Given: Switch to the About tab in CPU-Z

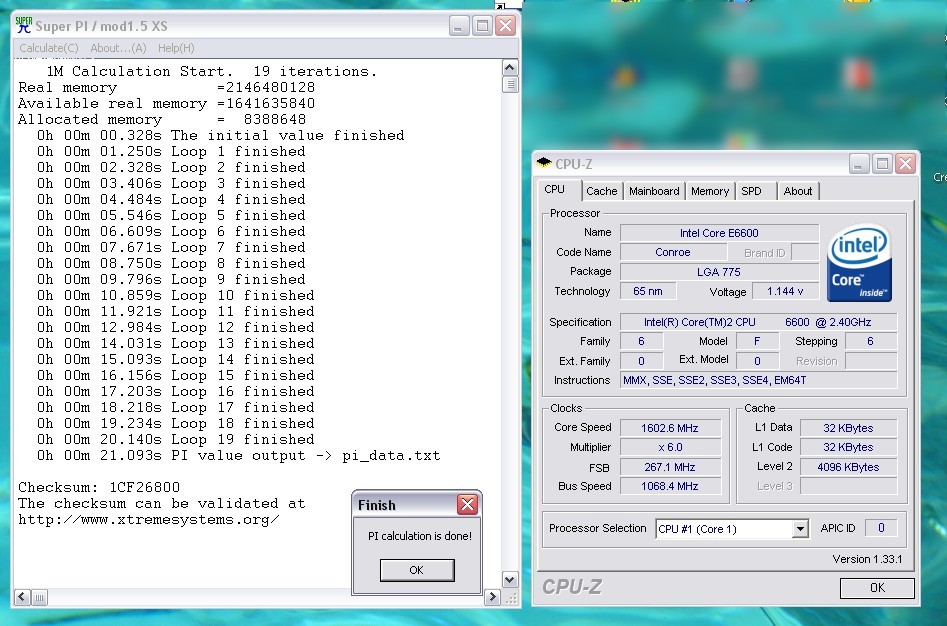Looking at the screenshot, I should point(797,191).
